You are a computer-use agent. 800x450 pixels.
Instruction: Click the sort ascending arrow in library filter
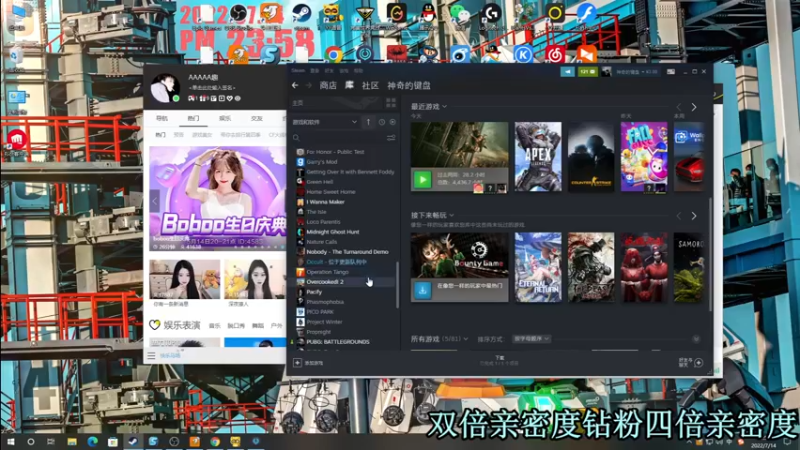pyautogui.click(x=368, y=122)
